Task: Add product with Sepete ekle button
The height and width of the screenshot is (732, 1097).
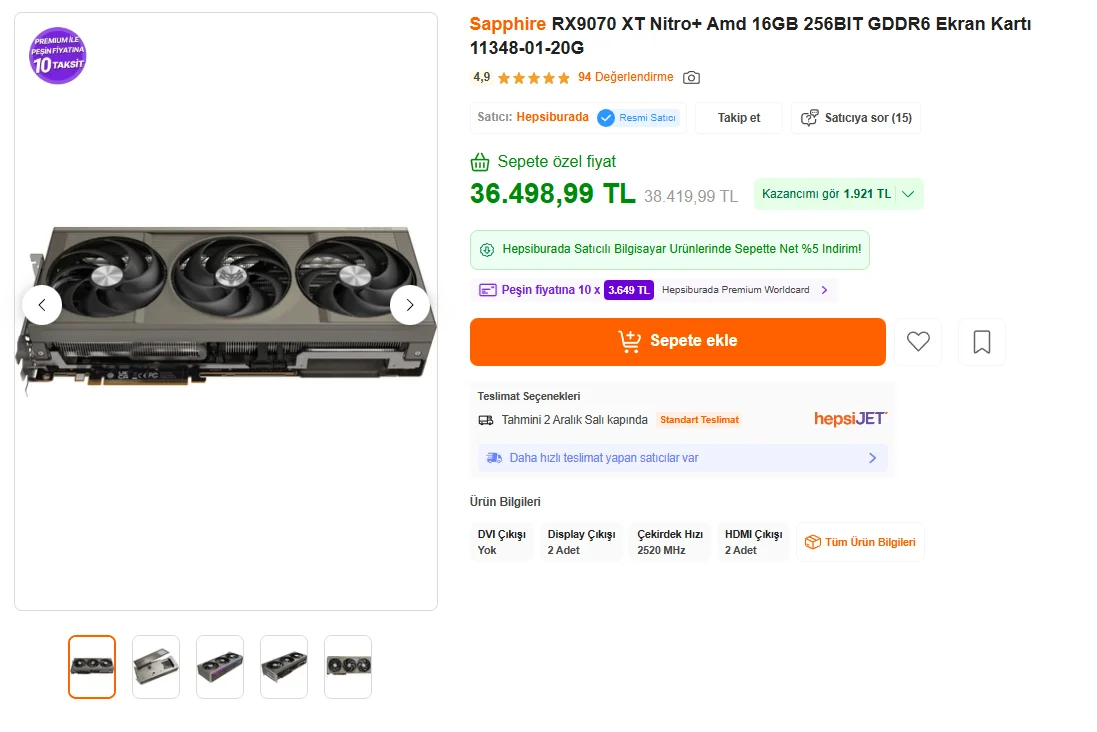Action: click(x=678, y=342)
